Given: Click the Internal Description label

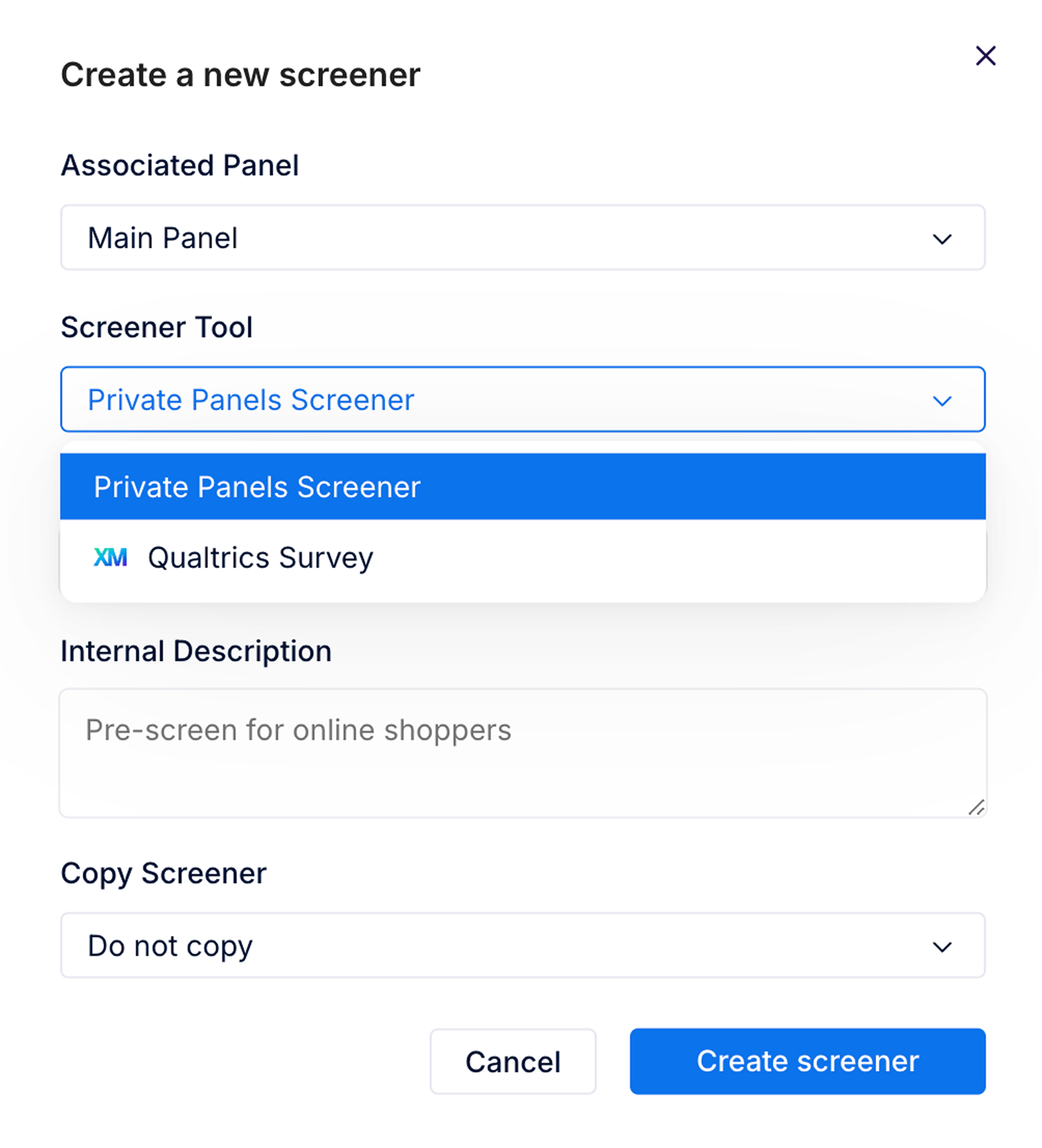Looking at the screenshot, I should click(x=196, y=652).
